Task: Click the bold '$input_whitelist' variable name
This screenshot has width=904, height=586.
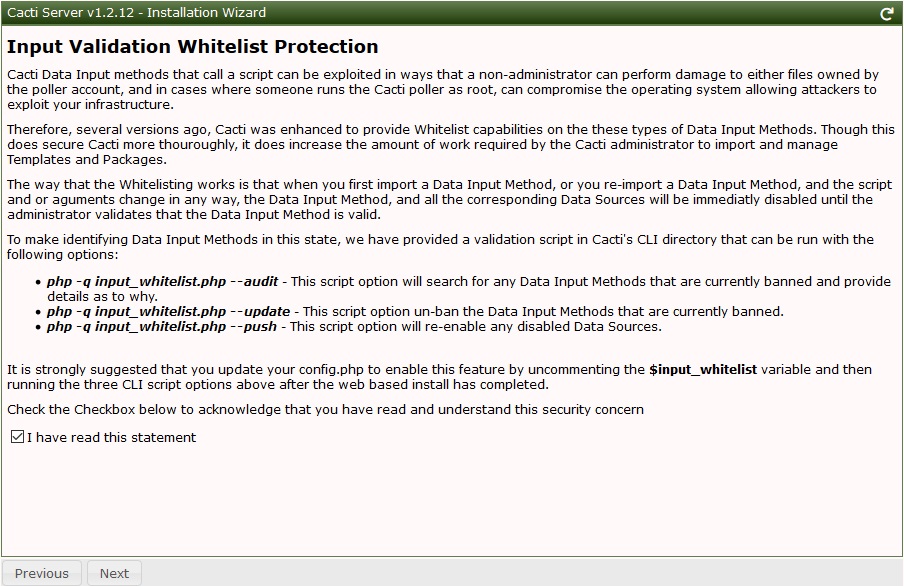Action: coord(703,369)
